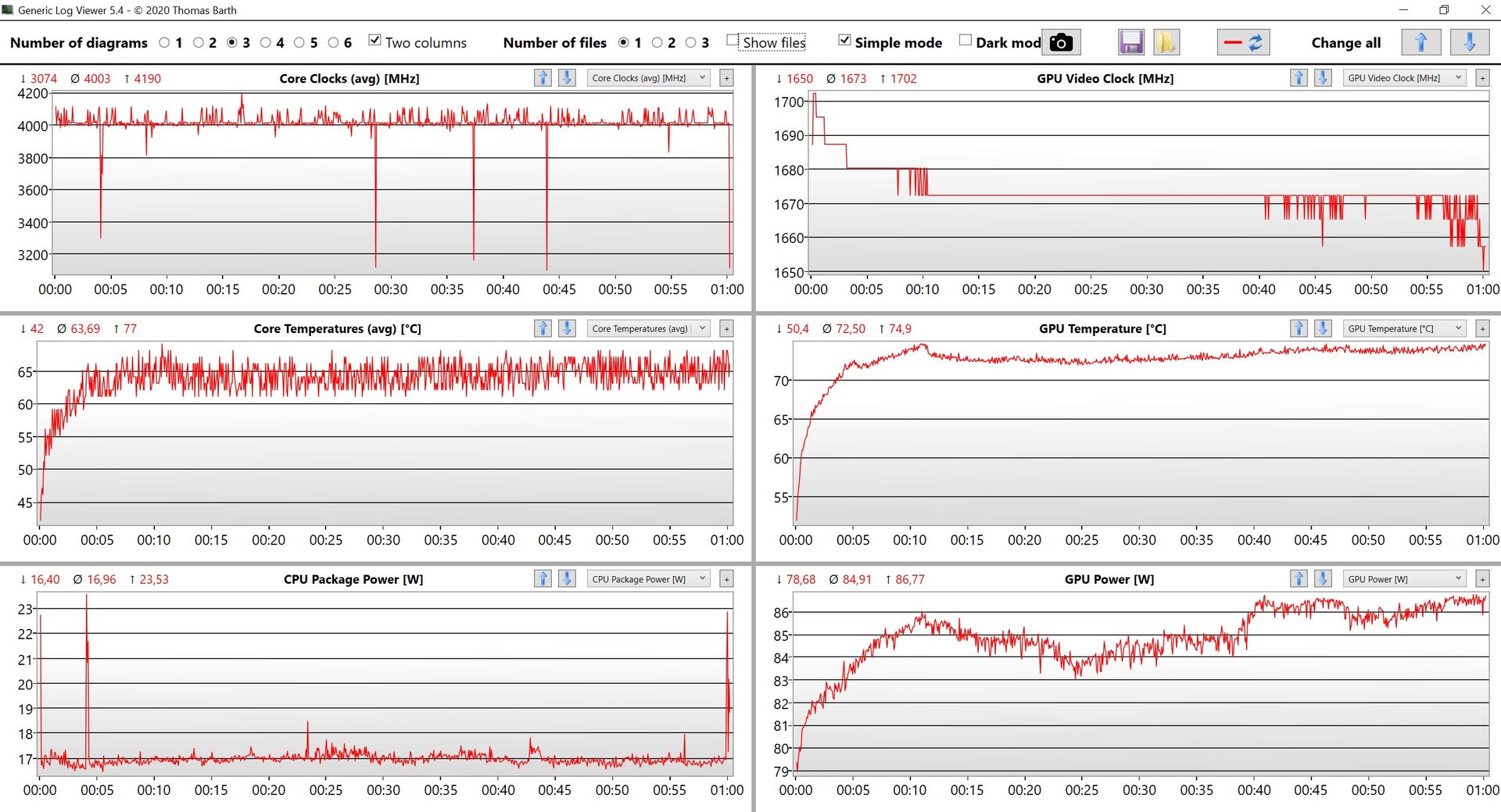
Task: Click down arrow on GPU Temperature diagram
Action: tap(1323, 329)
